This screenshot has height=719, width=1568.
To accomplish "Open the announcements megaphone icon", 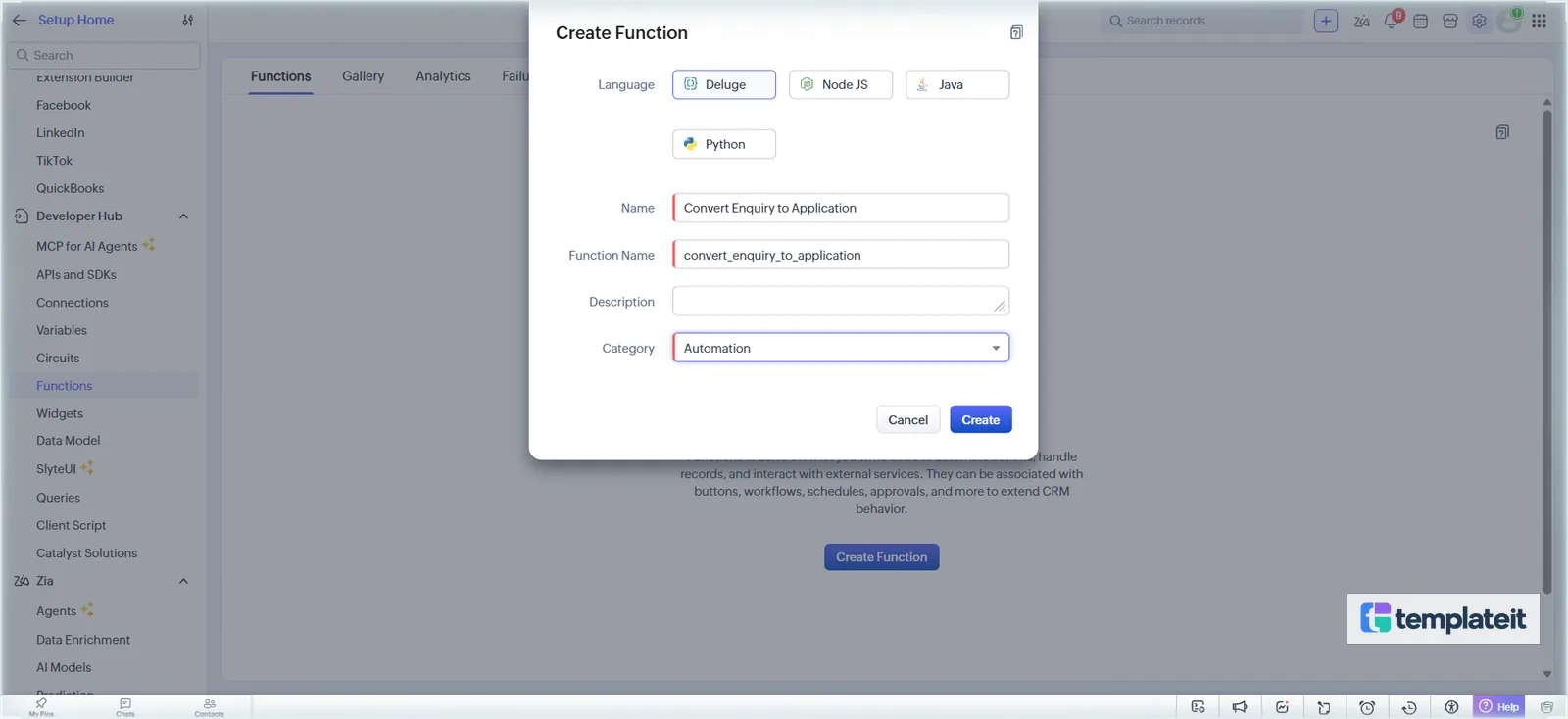I will coord(1240,707).
